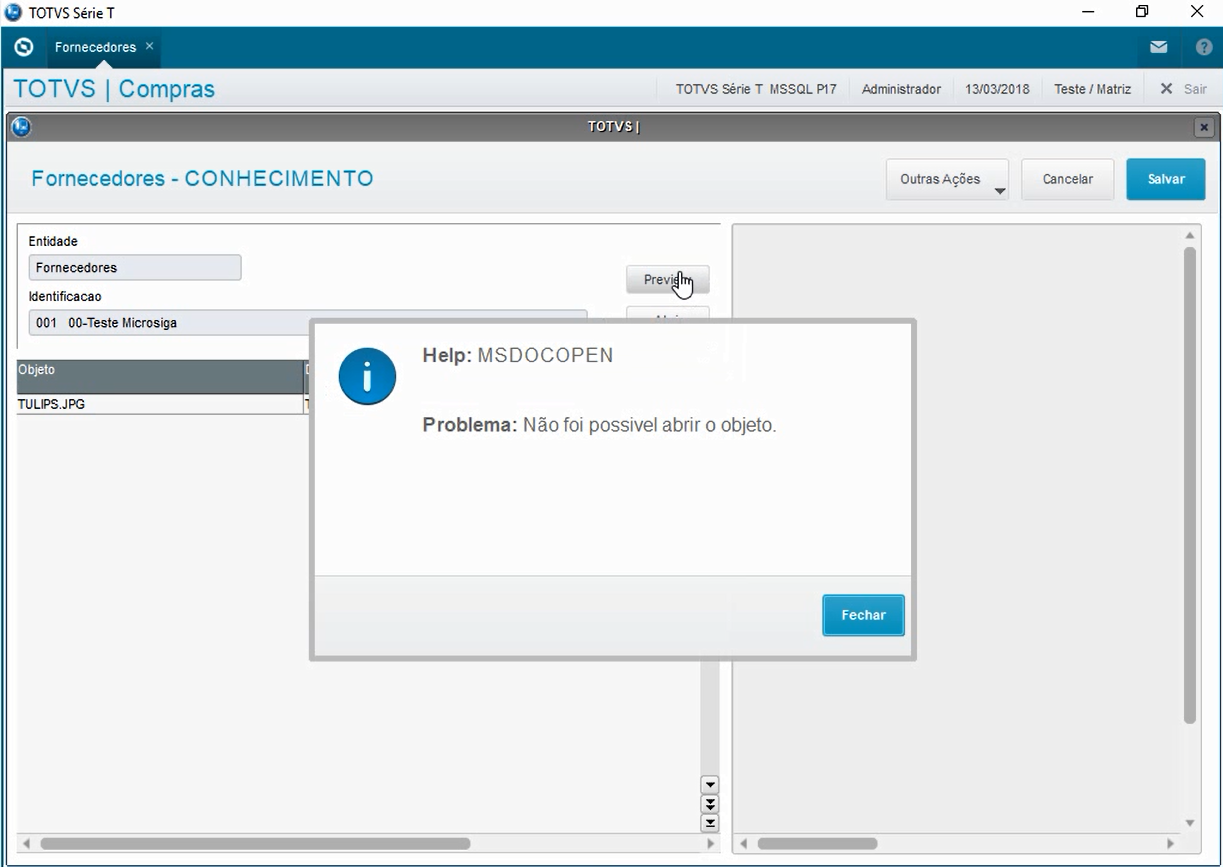Close the Fornecedores tab
This screenshot has height=867, width=1223.
(x=150, y=46)
